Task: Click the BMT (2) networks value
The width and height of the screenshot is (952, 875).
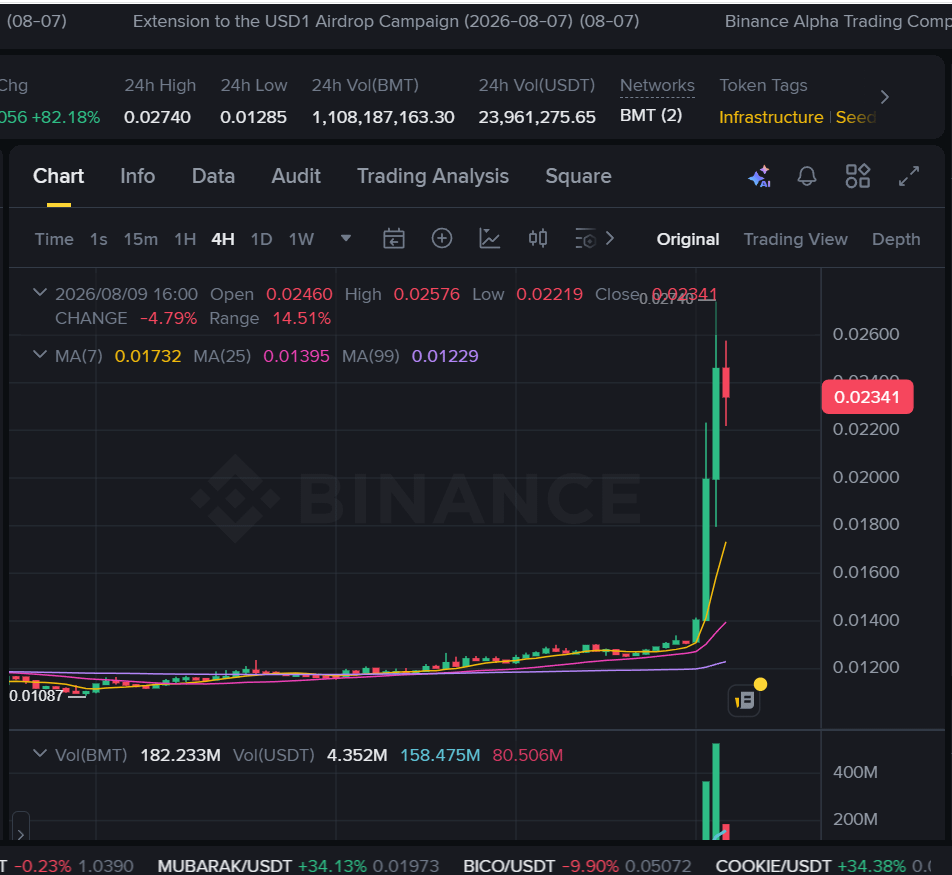Action: 651,115
